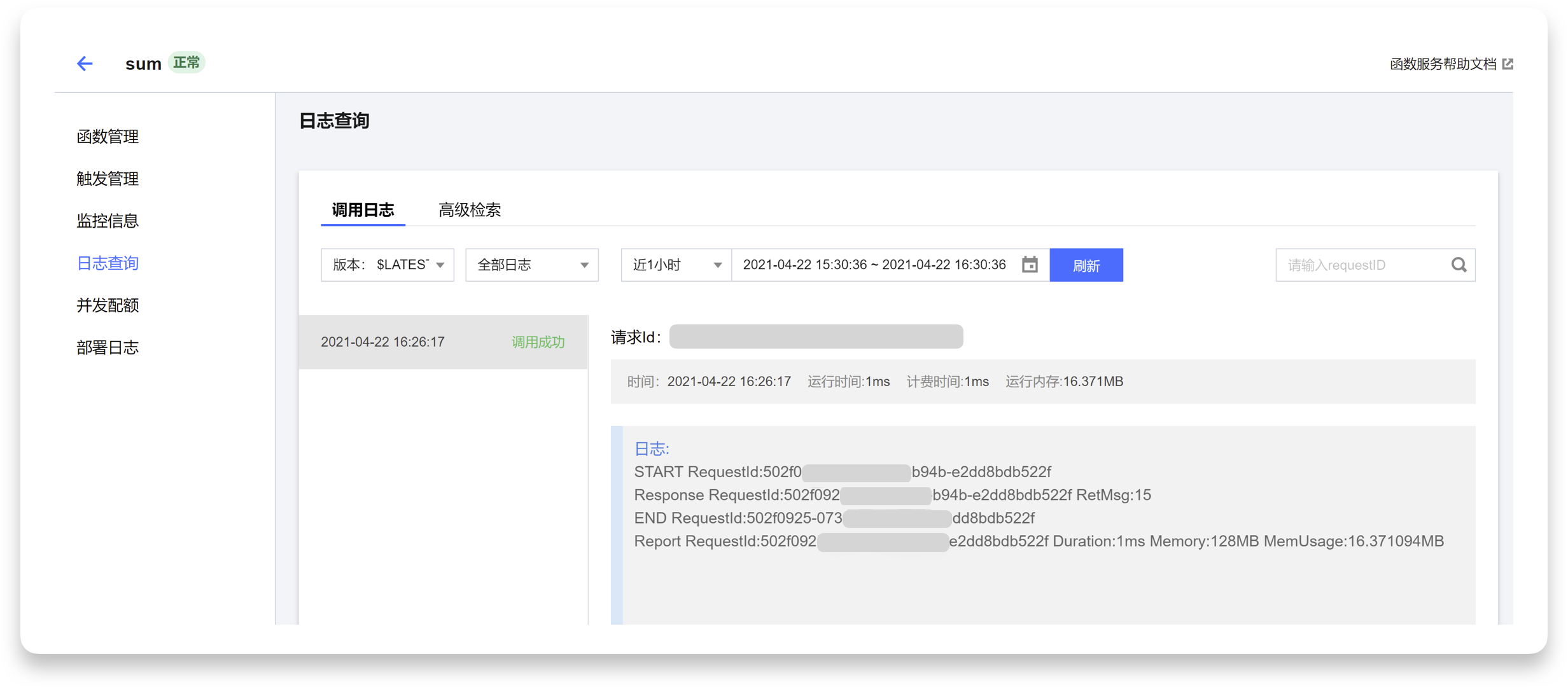Click the external link icon beside help docs

[x=1508, y=64]
